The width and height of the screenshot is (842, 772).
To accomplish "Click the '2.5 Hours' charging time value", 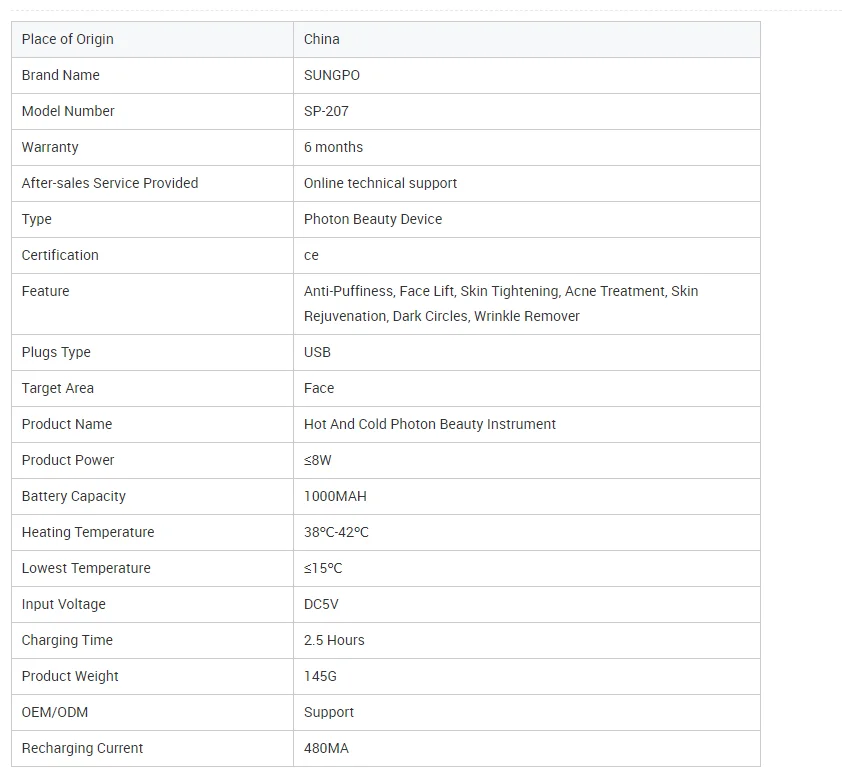I will coord(334,640).
